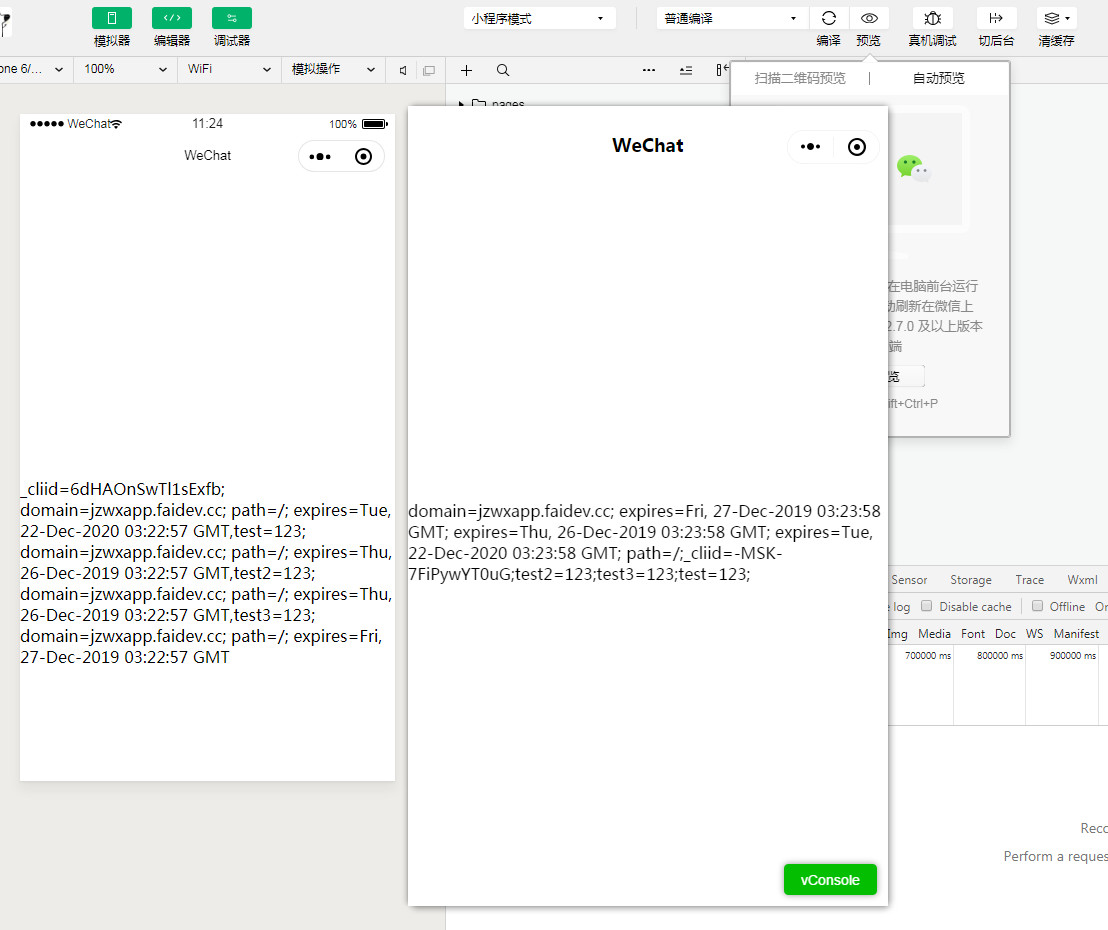Click the mute sound speaker icon
The image size is (1108, 930).
403,70
